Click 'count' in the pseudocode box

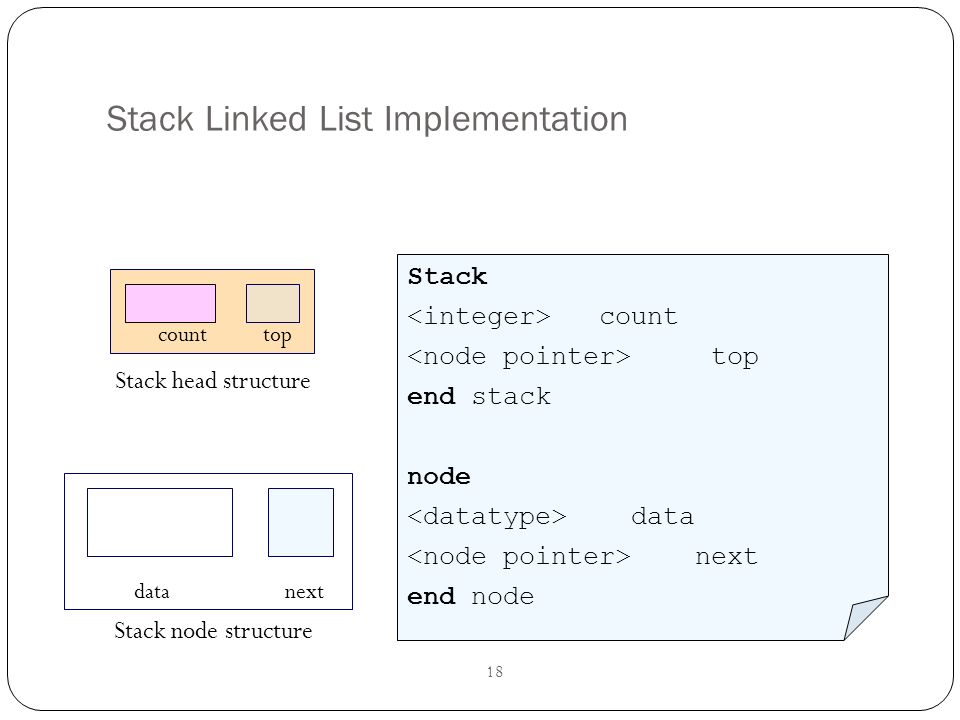pos(638,317)
